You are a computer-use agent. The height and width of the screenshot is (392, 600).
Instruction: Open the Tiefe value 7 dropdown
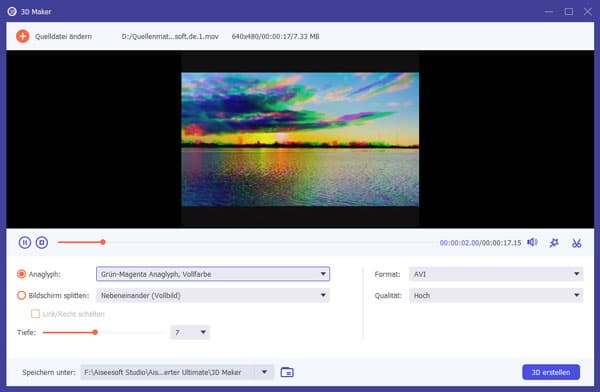click(x=190, y=332)
